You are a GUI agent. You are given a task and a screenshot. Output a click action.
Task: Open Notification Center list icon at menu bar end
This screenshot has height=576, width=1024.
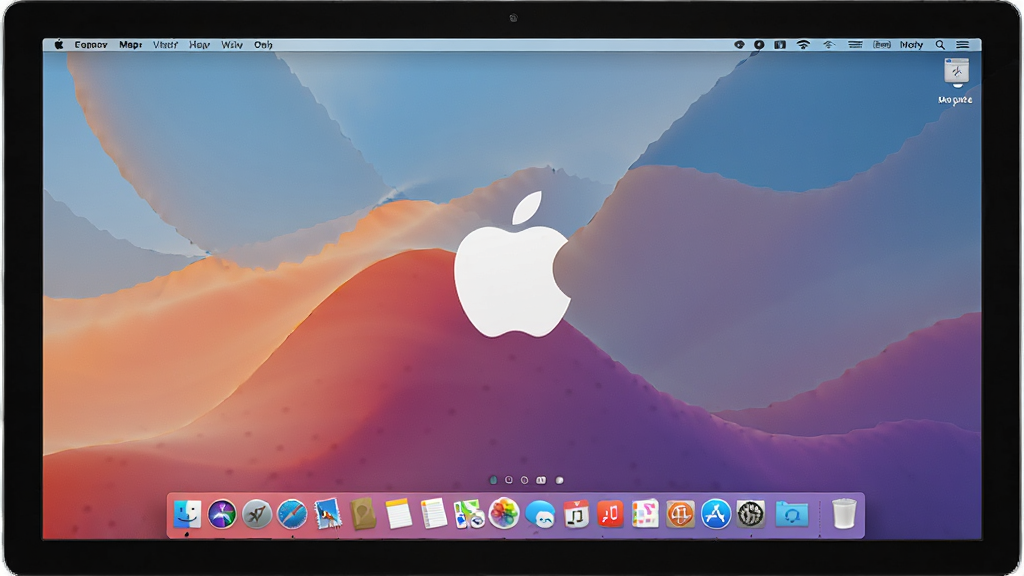pos(963,45)
